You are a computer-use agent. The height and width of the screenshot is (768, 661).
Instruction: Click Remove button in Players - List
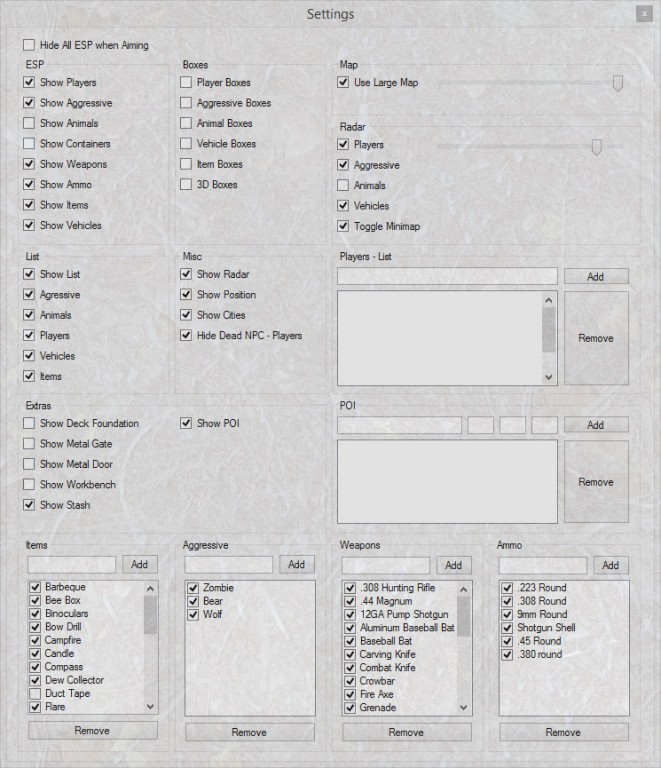(x=596, y=338)
